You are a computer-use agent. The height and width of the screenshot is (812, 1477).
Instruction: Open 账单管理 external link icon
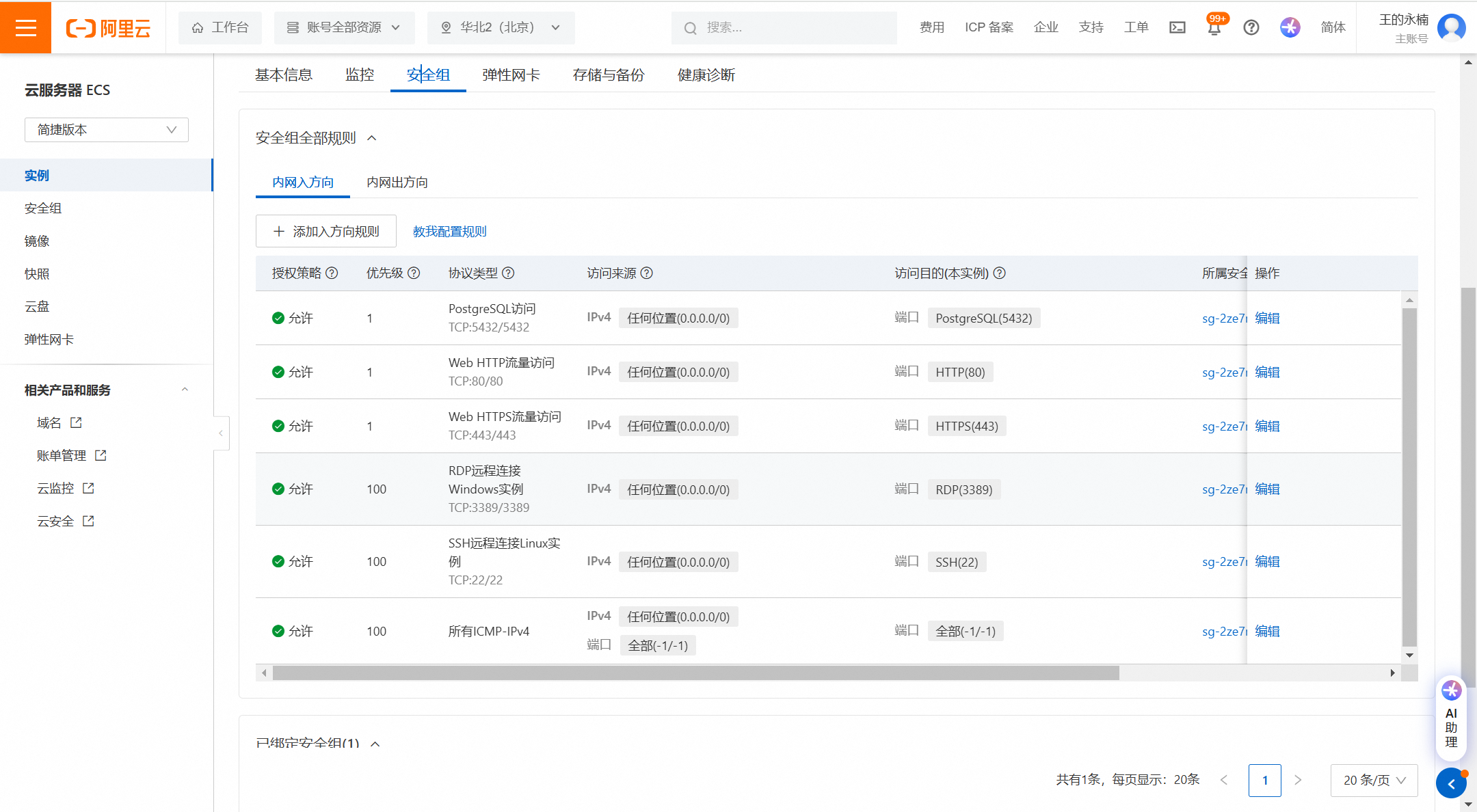pyautogui.click(x=101, y=455)
